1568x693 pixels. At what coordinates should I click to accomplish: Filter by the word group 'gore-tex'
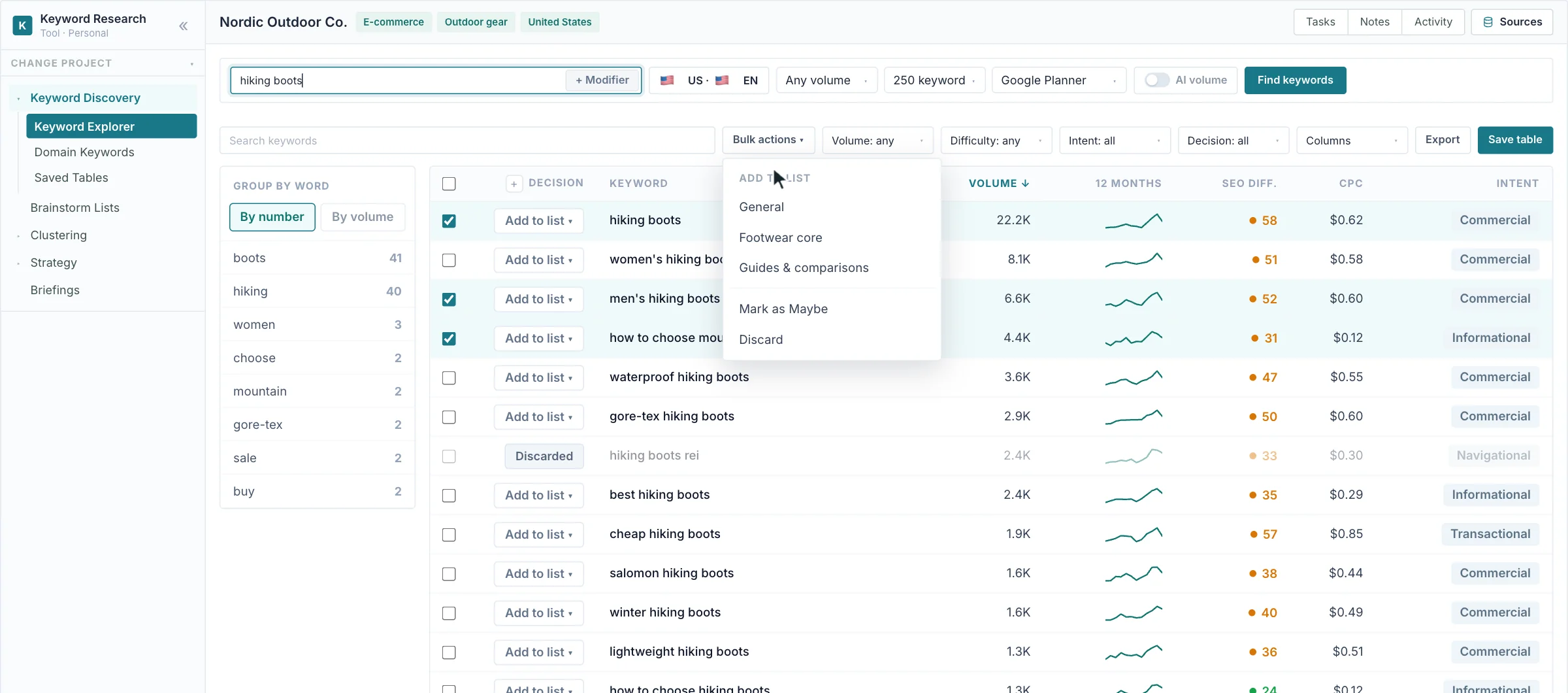(x=318, y=425)
